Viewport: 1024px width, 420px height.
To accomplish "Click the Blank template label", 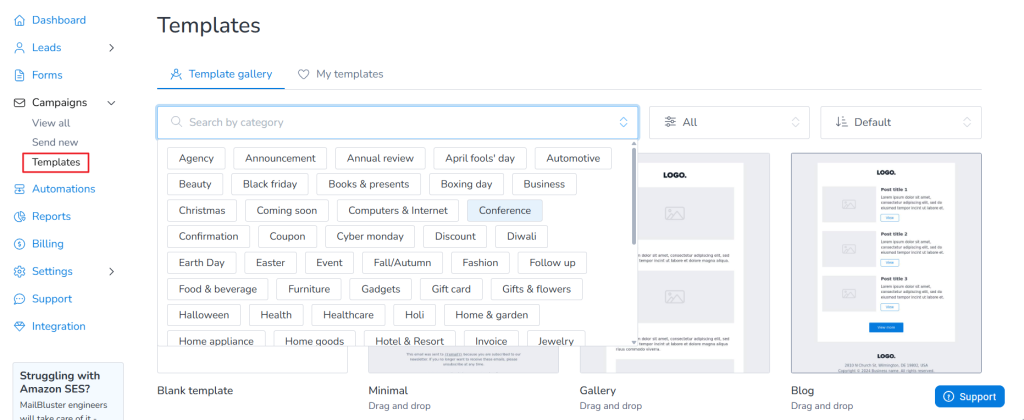I will pos(195,391).
